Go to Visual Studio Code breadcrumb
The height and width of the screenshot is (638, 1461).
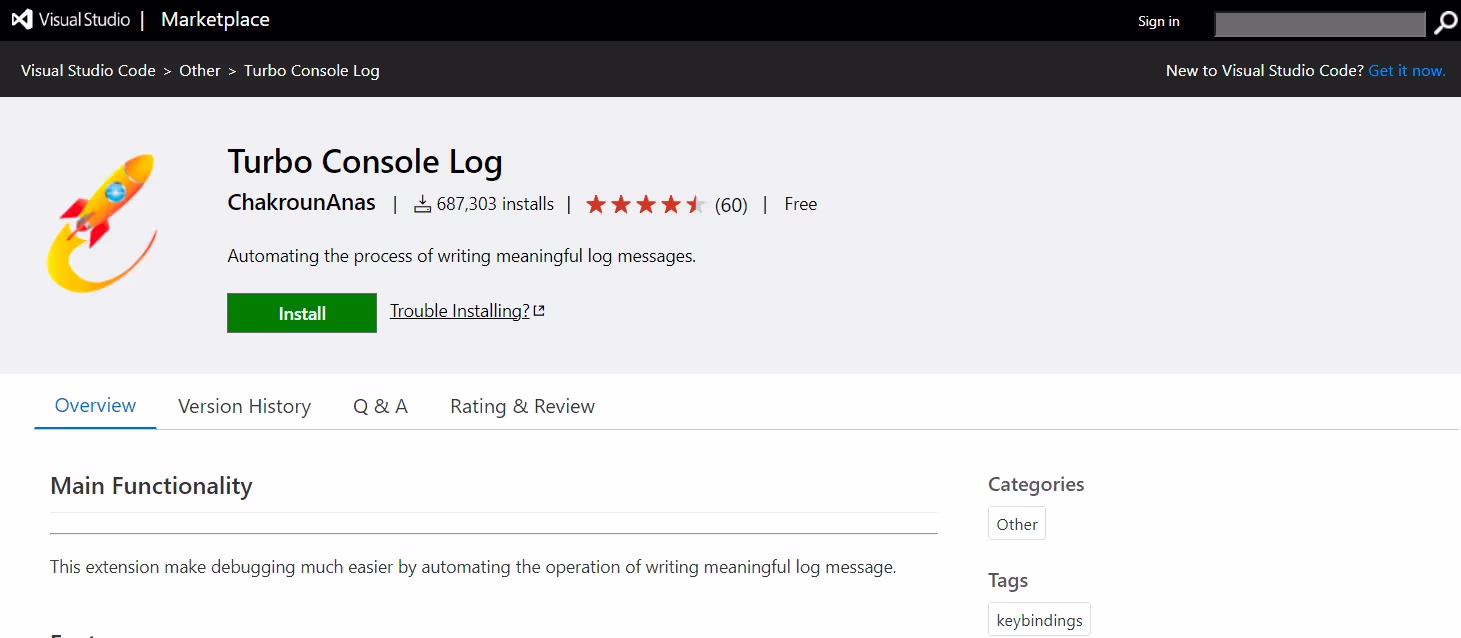click(88, 70)
